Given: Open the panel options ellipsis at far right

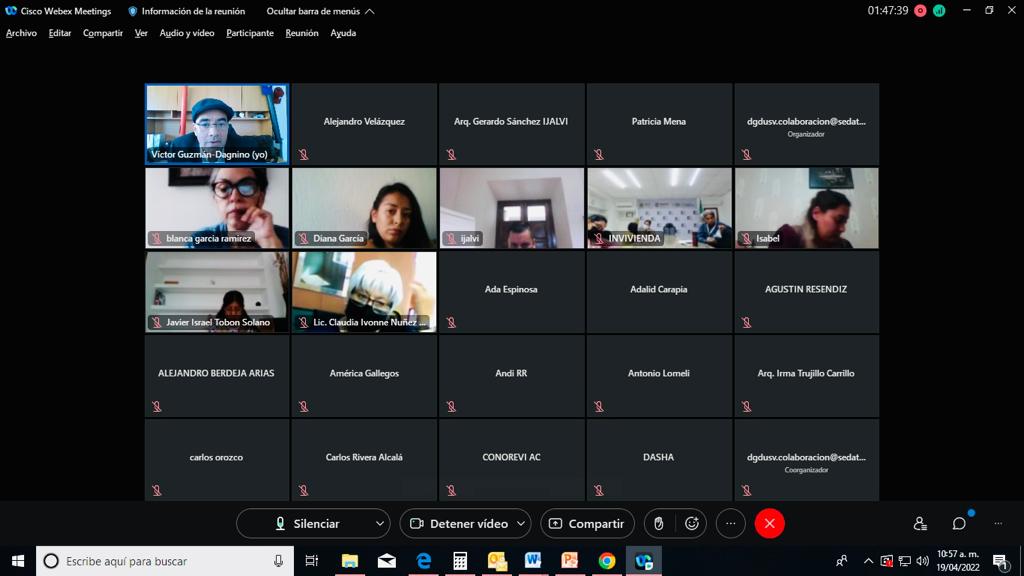Looking at the screenshot, I should pyautogui.click(x=998, y=524).
